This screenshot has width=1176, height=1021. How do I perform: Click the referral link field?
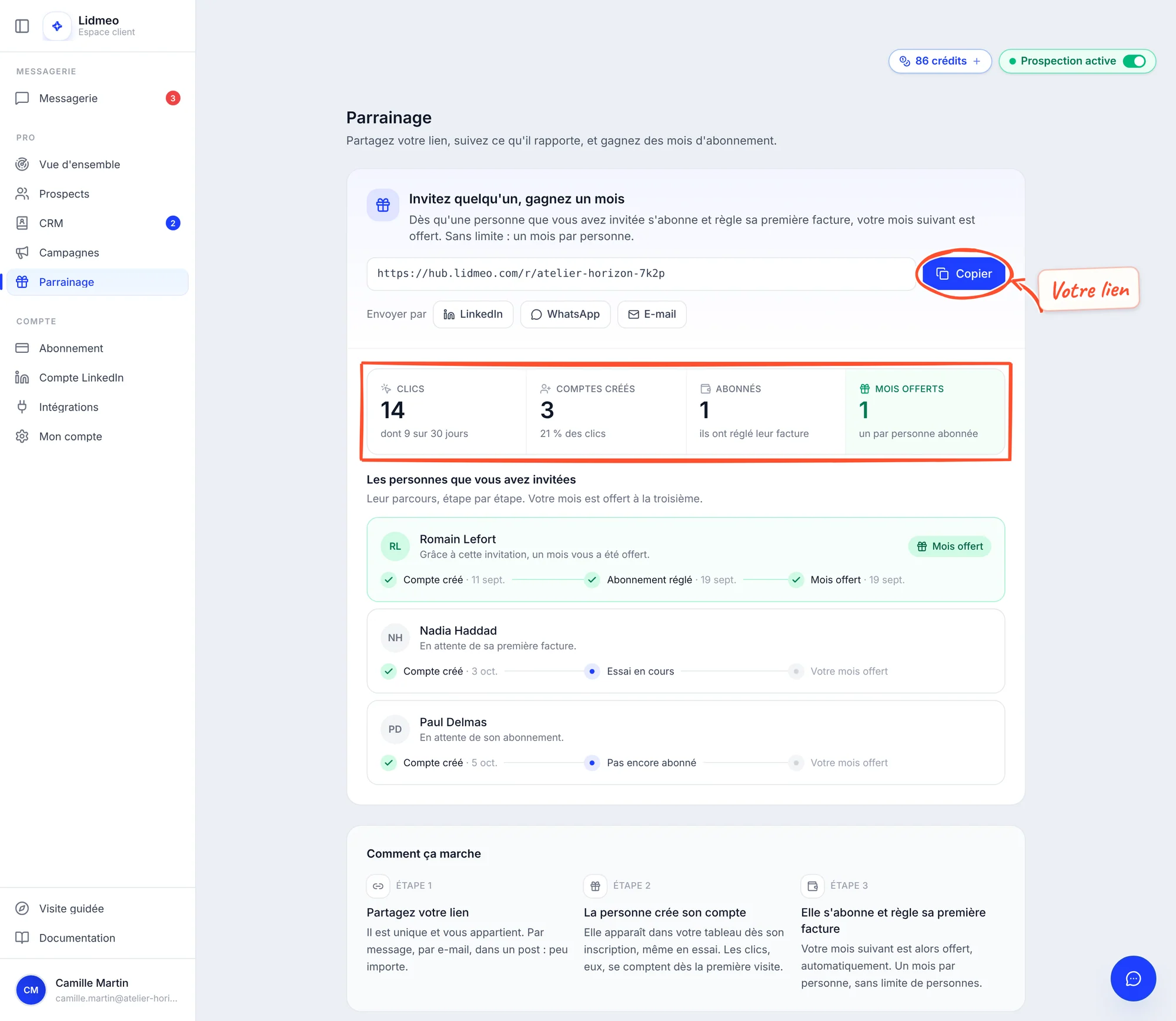tap(641, 273)
